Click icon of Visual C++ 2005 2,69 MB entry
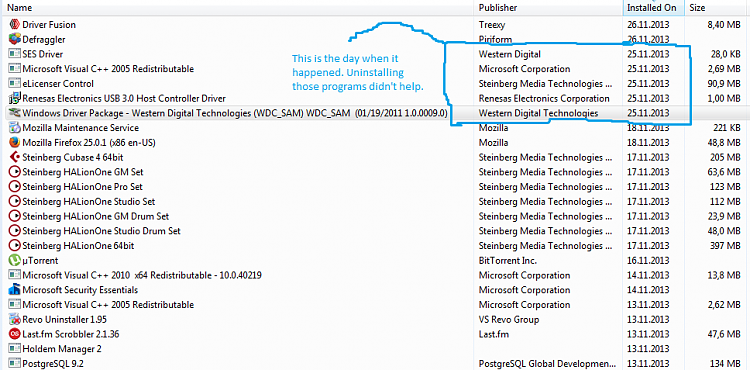The width and height of the screenshot is (750, 370). point(15,69)
